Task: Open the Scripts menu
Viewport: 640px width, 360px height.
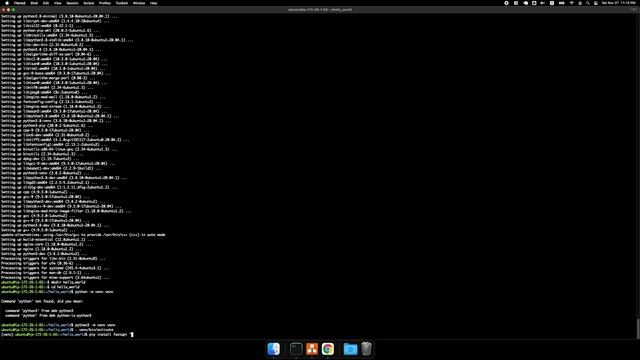Action: click(x=89, y=3)
